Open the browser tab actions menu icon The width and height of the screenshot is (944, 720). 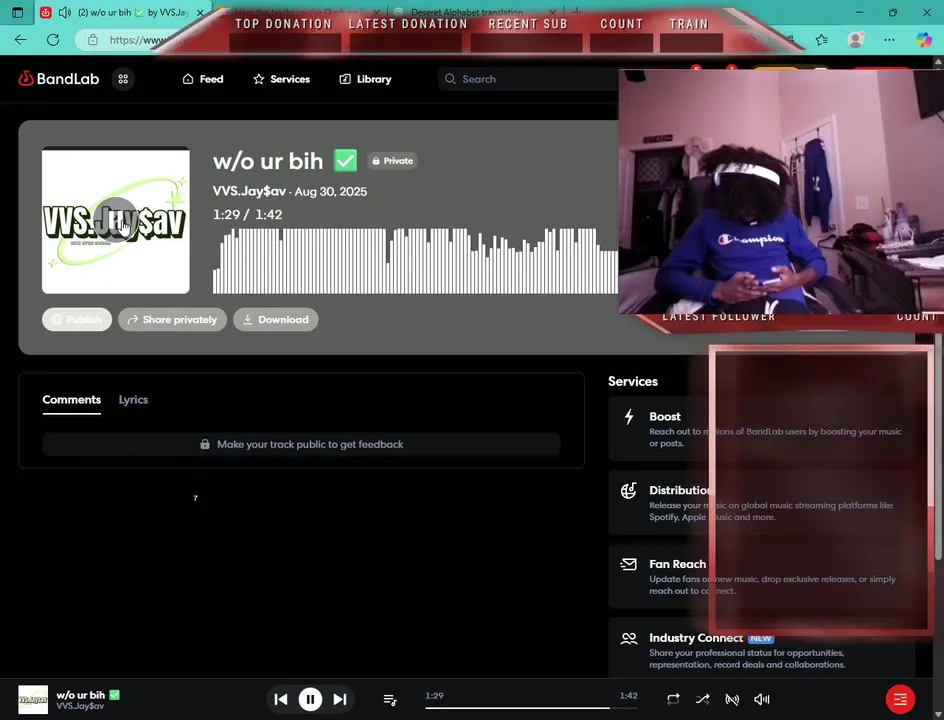tap(17, 12)
